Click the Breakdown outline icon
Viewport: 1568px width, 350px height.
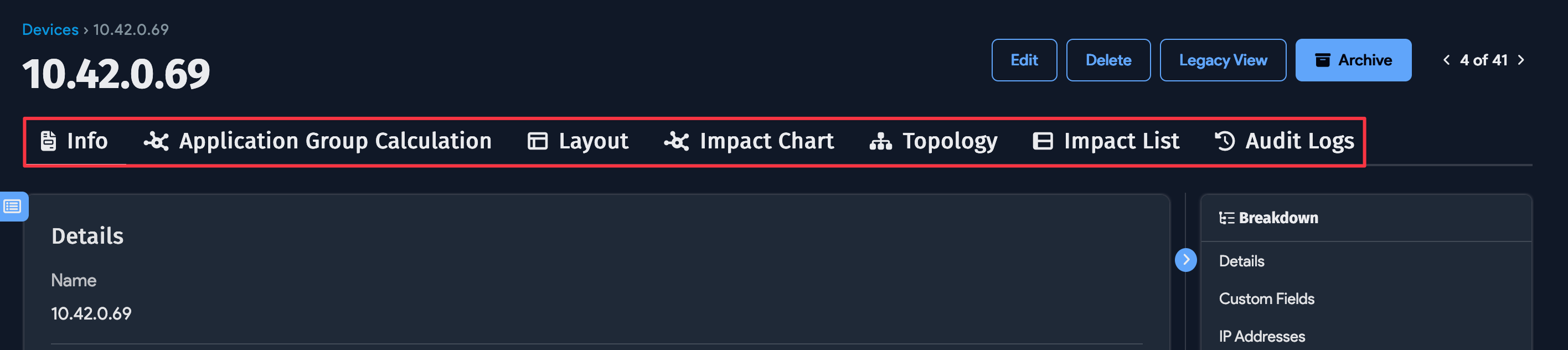click(1226, 217)
